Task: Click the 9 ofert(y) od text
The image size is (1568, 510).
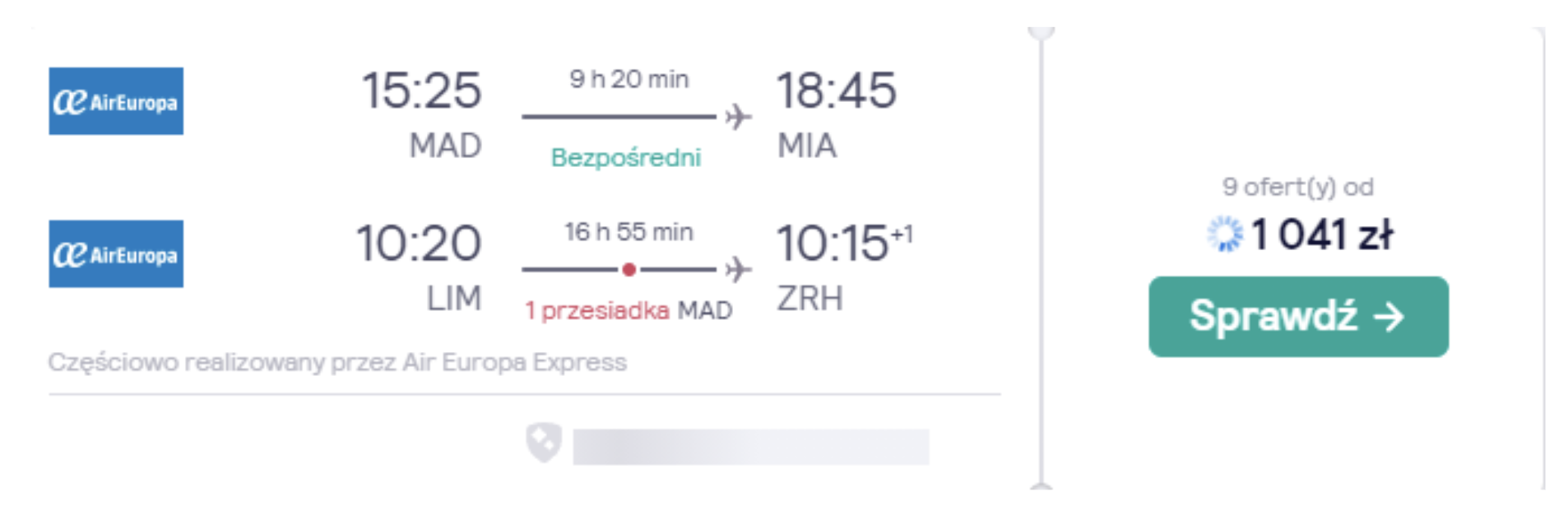Action: tap(1297, 187)
